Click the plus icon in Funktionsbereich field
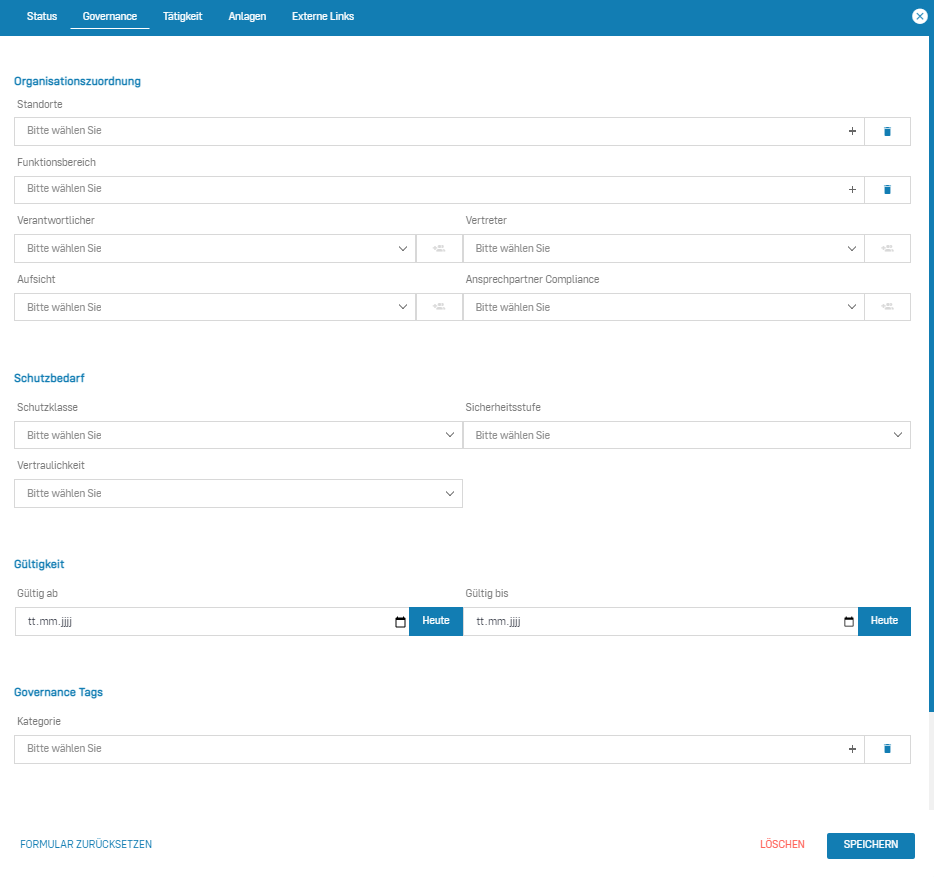 click(852, 189)
